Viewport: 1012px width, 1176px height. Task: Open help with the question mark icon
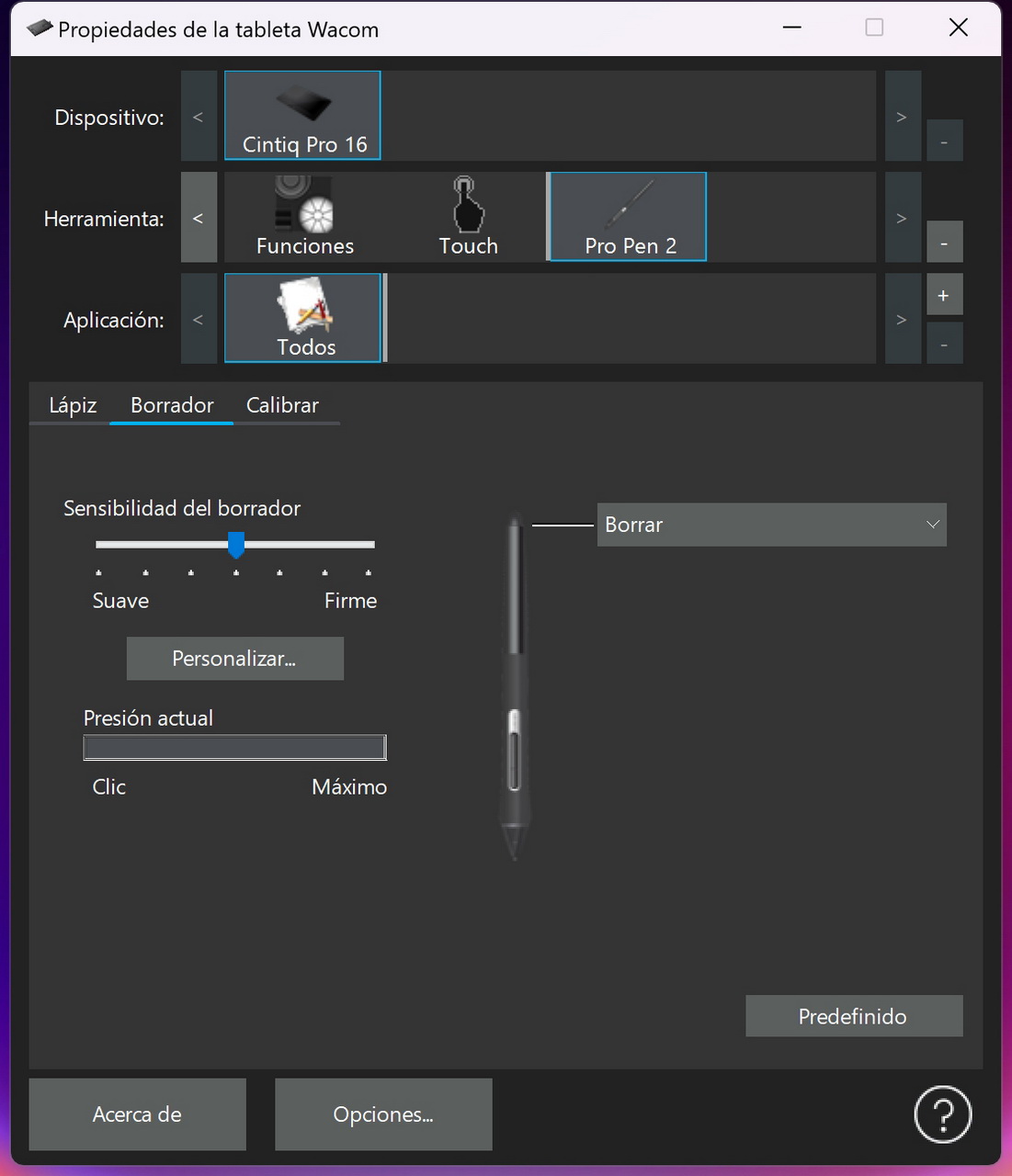(942, 1114)
